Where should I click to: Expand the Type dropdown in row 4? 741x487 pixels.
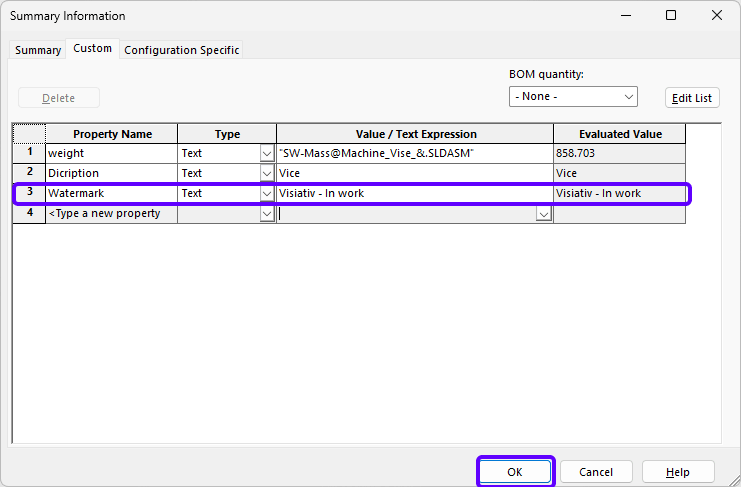tap(267, 214)
